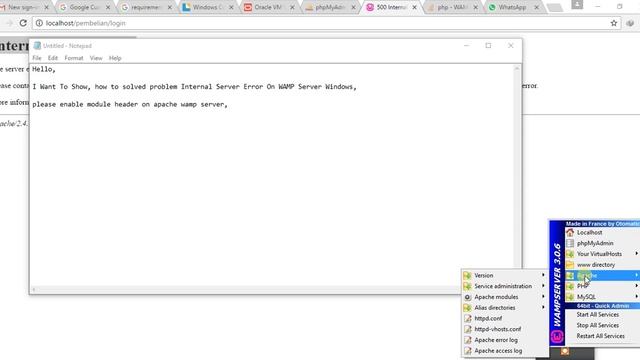
Task: Open Service administration submenu
Action: (x=504, y=286)
